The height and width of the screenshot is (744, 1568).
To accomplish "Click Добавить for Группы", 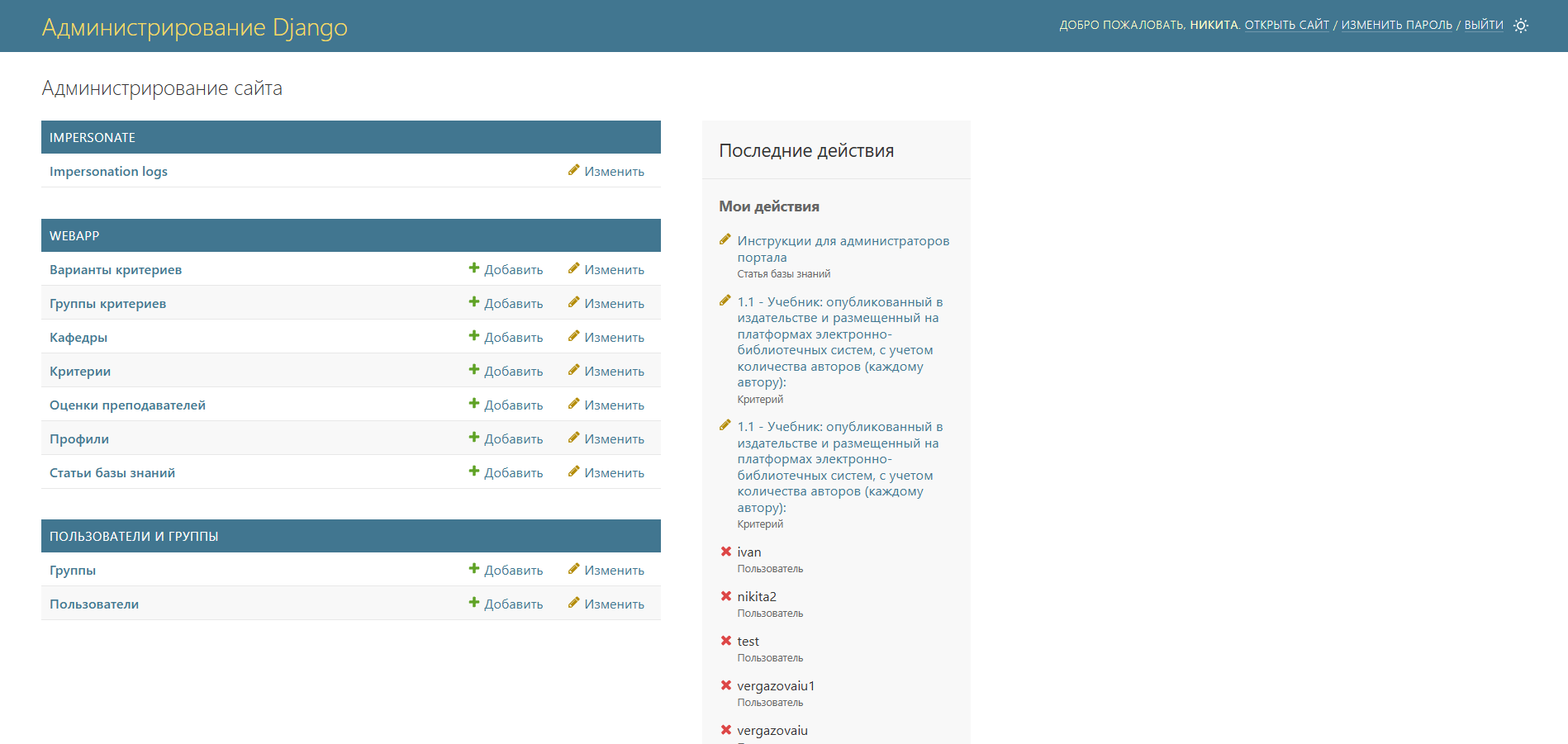I will (x=506, y=570).
